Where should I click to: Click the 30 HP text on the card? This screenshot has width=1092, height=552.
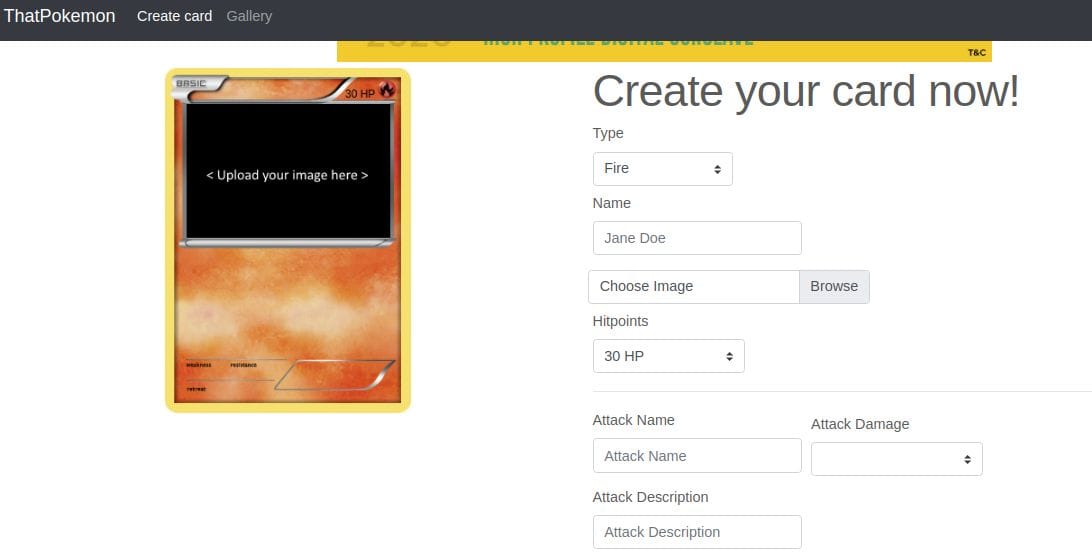(x=359, y=93)
